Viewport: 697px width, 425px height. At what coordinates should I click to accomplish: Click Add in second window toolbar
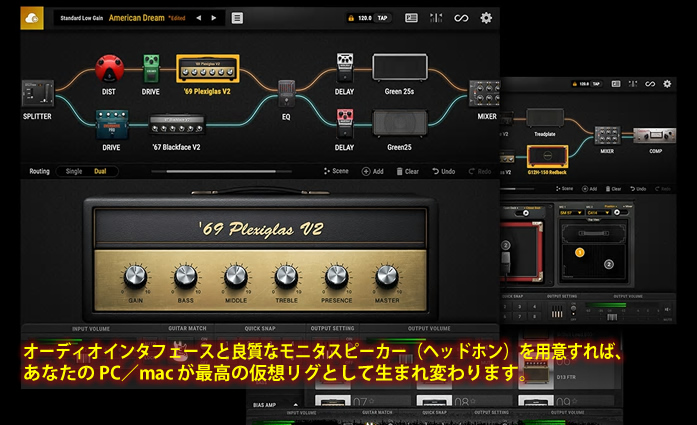591,189
